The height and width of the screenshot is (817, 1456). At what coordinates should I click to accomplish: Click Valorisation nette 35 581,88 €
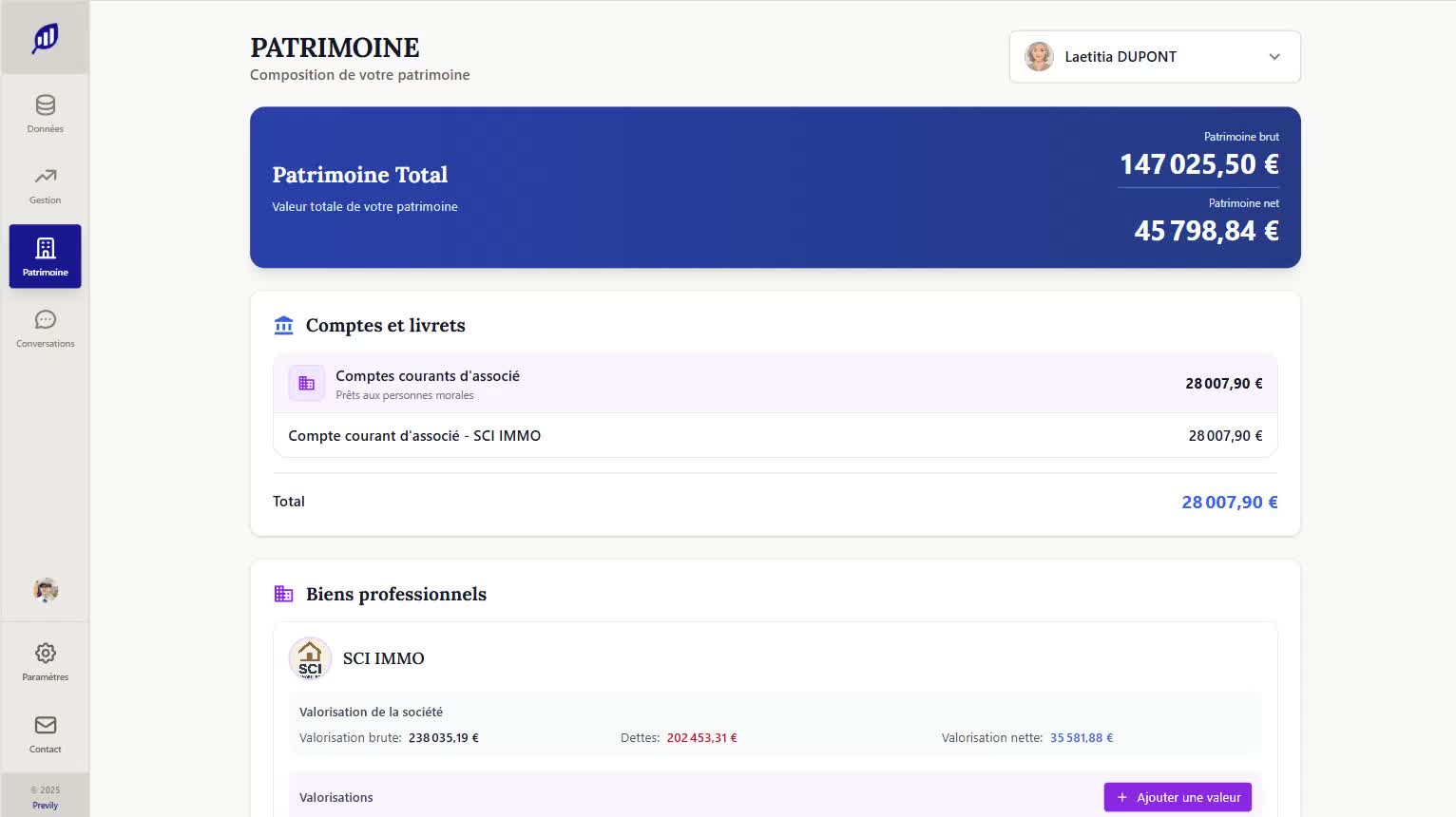coord(1082,738)
